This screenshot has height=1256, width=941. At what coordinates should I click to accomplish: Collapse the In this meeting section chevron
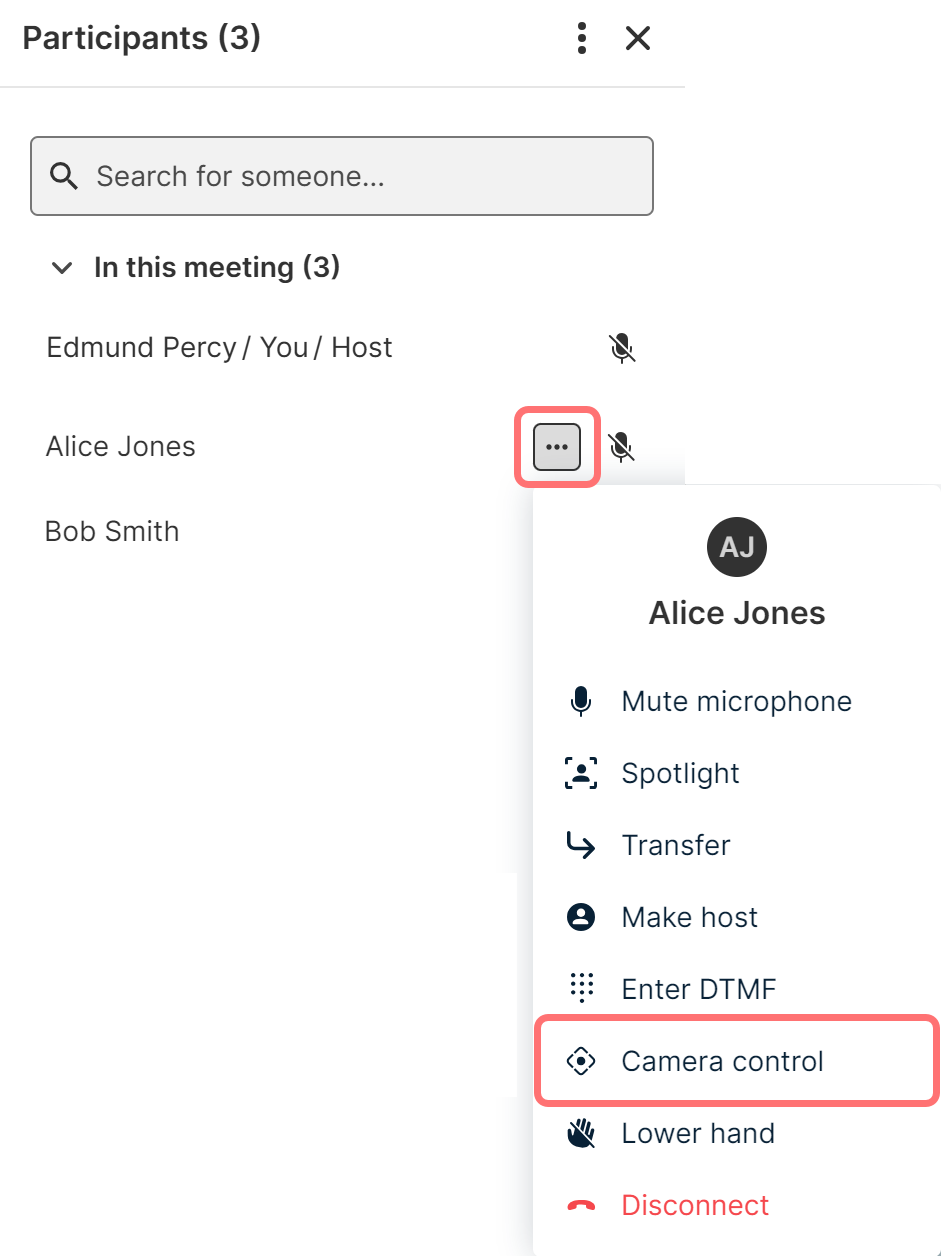pos(62,268)
